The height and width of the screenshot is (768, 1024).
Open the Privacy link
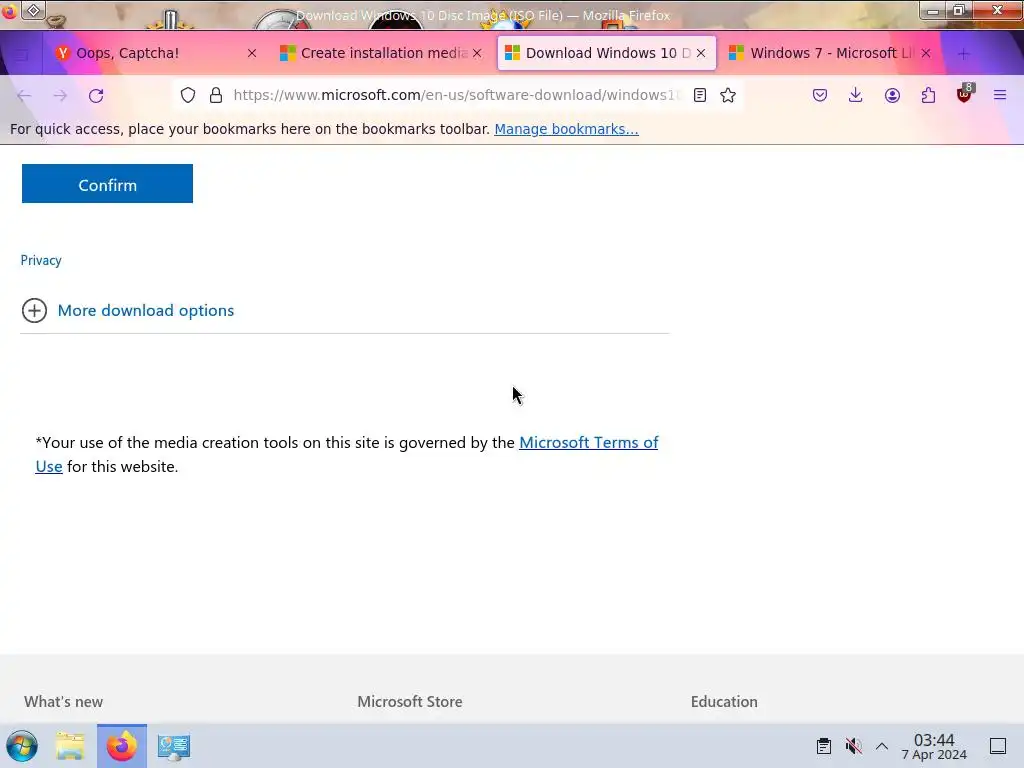pos(41,260)
